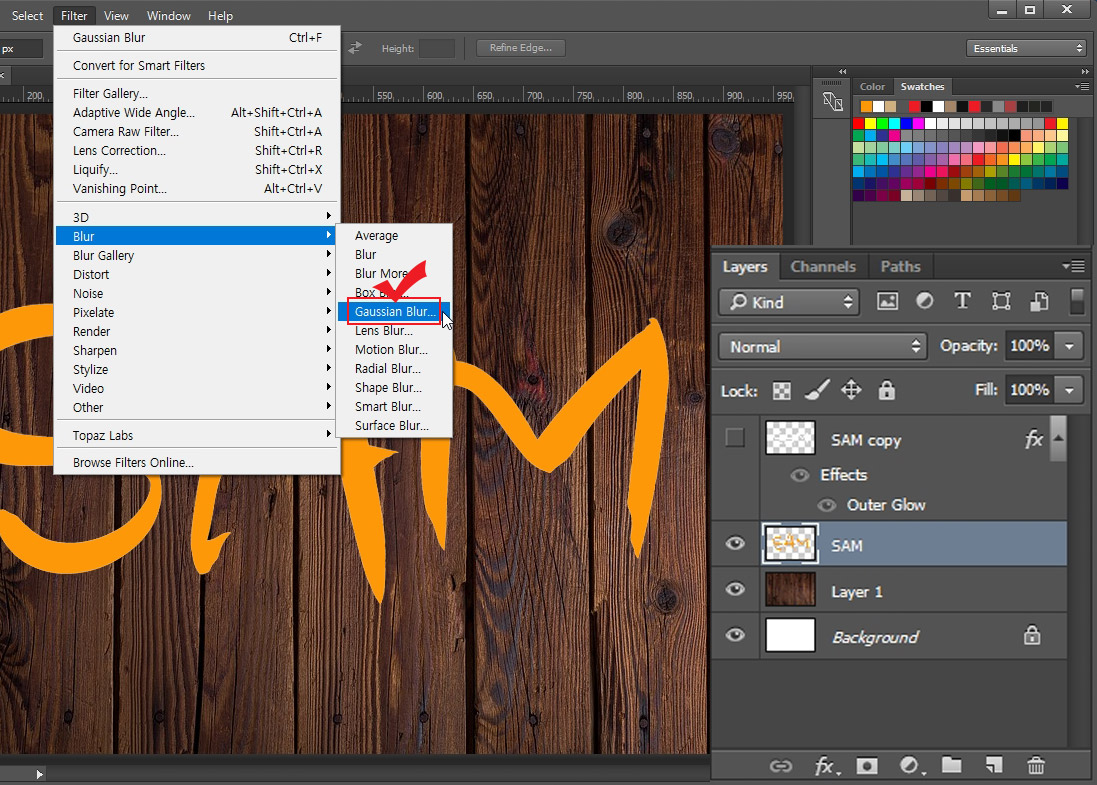Click the collapsed panel dock icon

[x=833, y=101]
